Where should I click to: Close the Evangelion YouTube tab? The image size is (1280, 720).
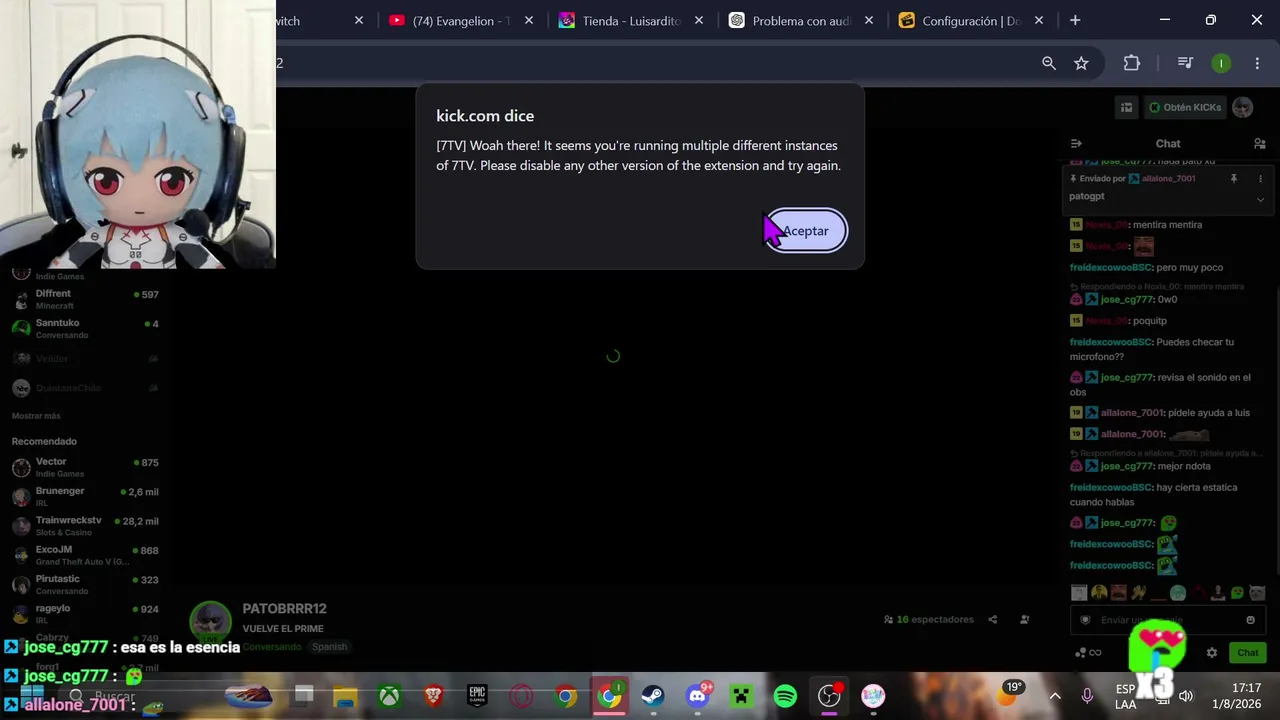click(x=529, y=20)
